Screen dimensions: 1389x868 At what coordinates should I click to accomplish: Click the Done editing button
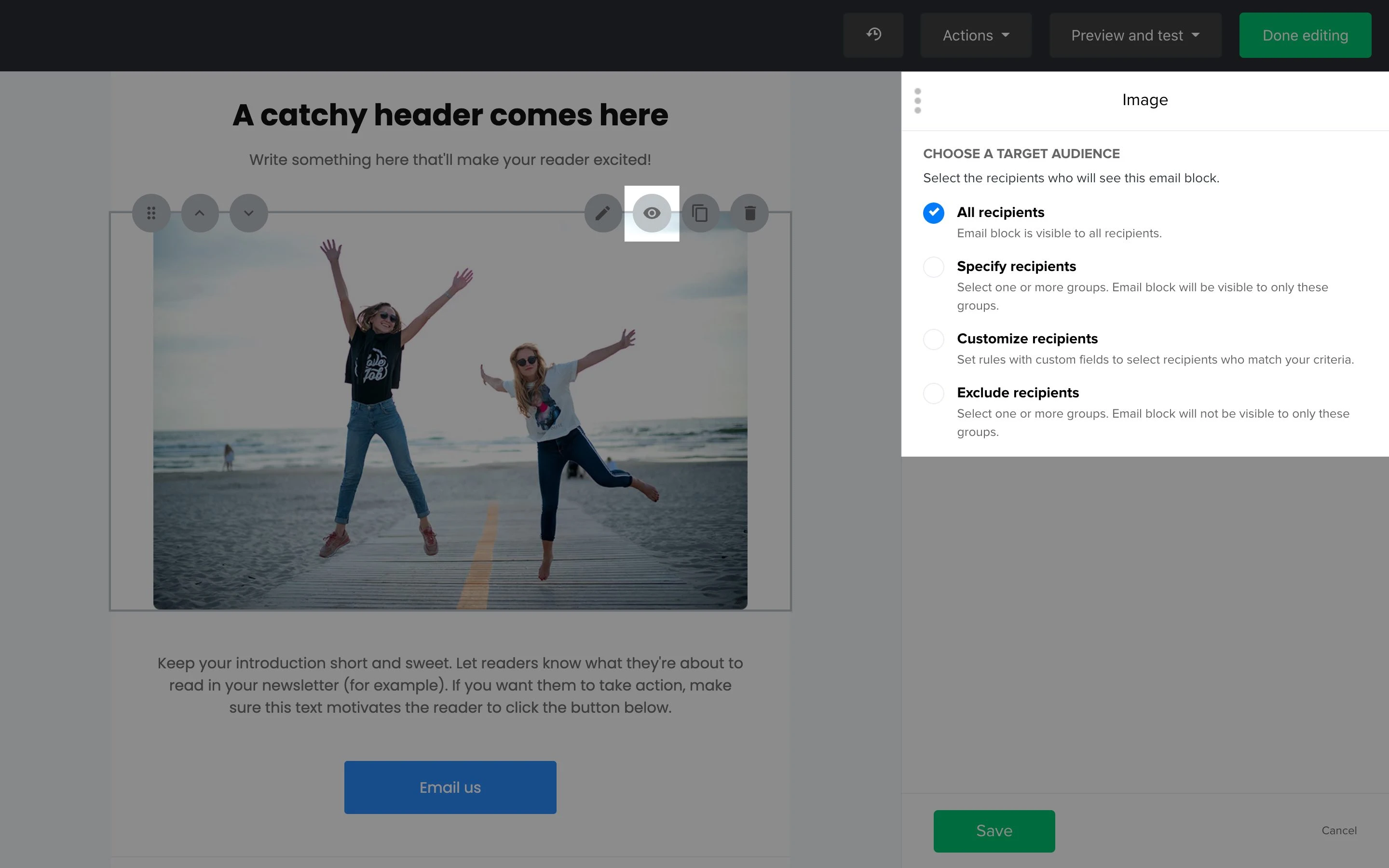click(1305, 36)
